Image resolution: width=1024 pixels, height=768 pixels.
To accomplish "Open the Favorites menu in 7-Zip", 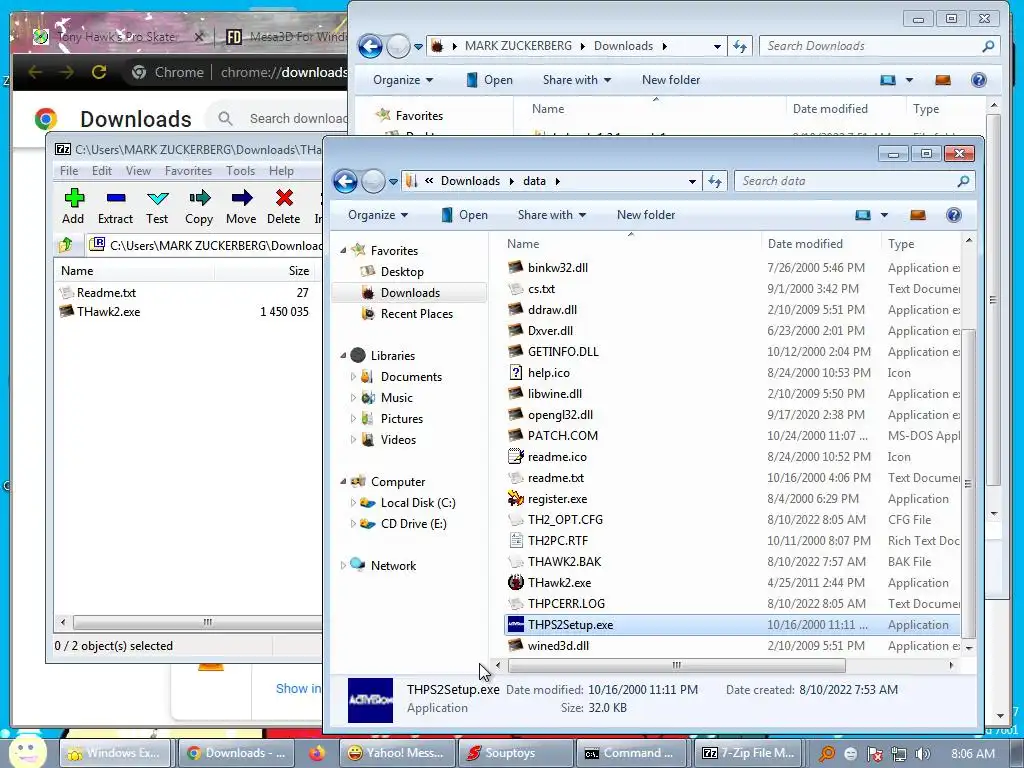I will tap(188, 170).
